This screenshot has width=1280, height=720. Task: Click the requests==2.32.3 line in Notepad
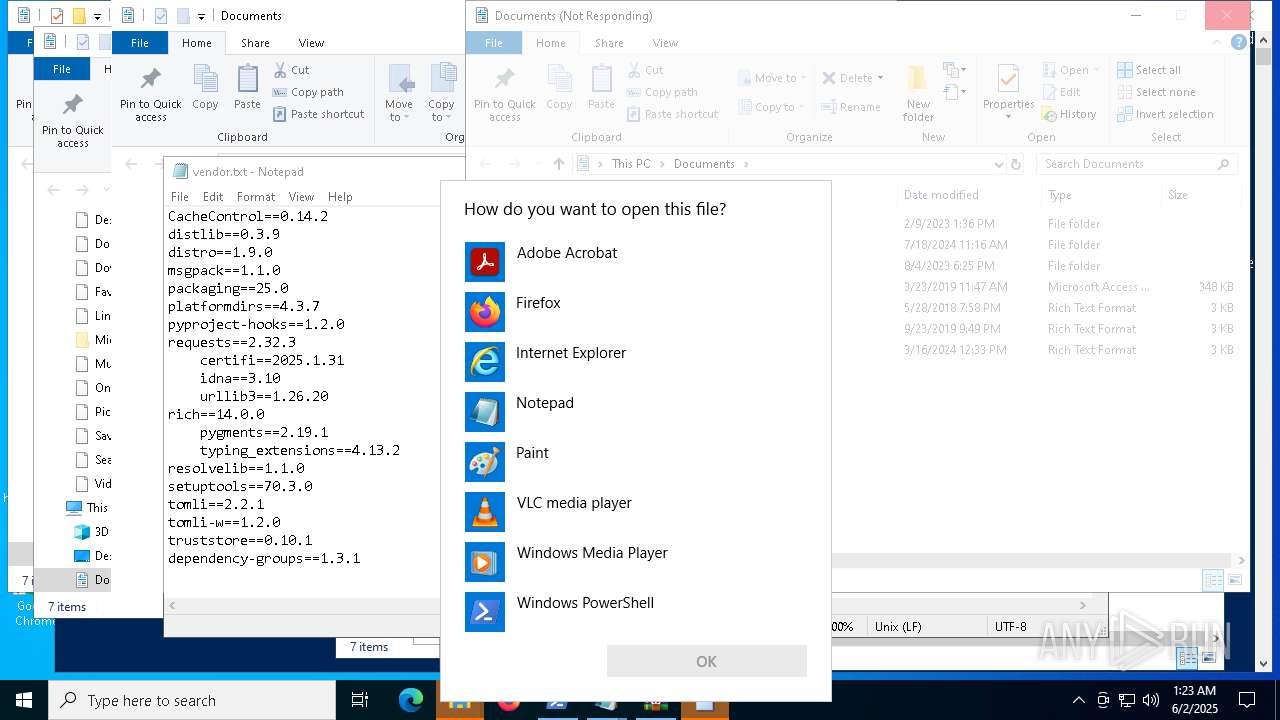coord(232,342)
